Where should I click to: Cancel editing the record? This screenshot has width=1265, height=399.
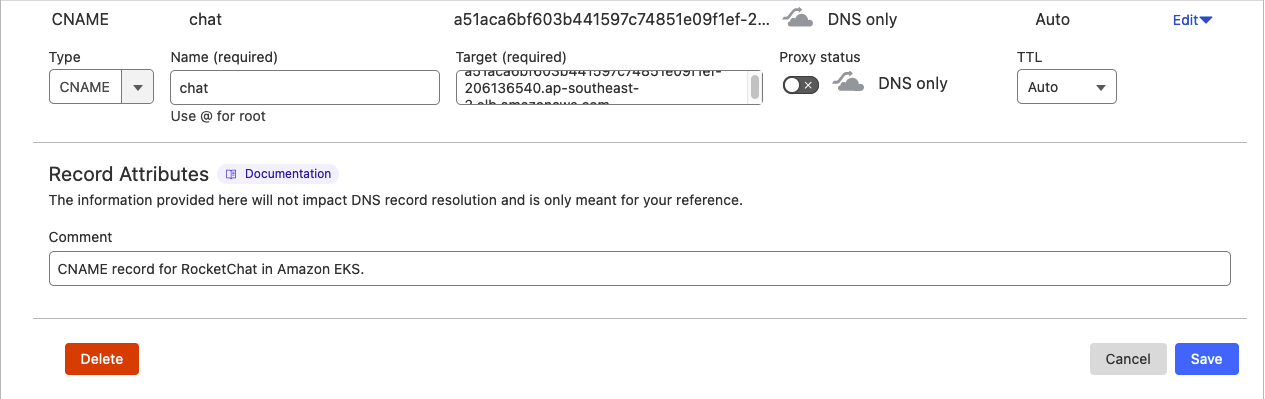click(x=1128, y=359)
